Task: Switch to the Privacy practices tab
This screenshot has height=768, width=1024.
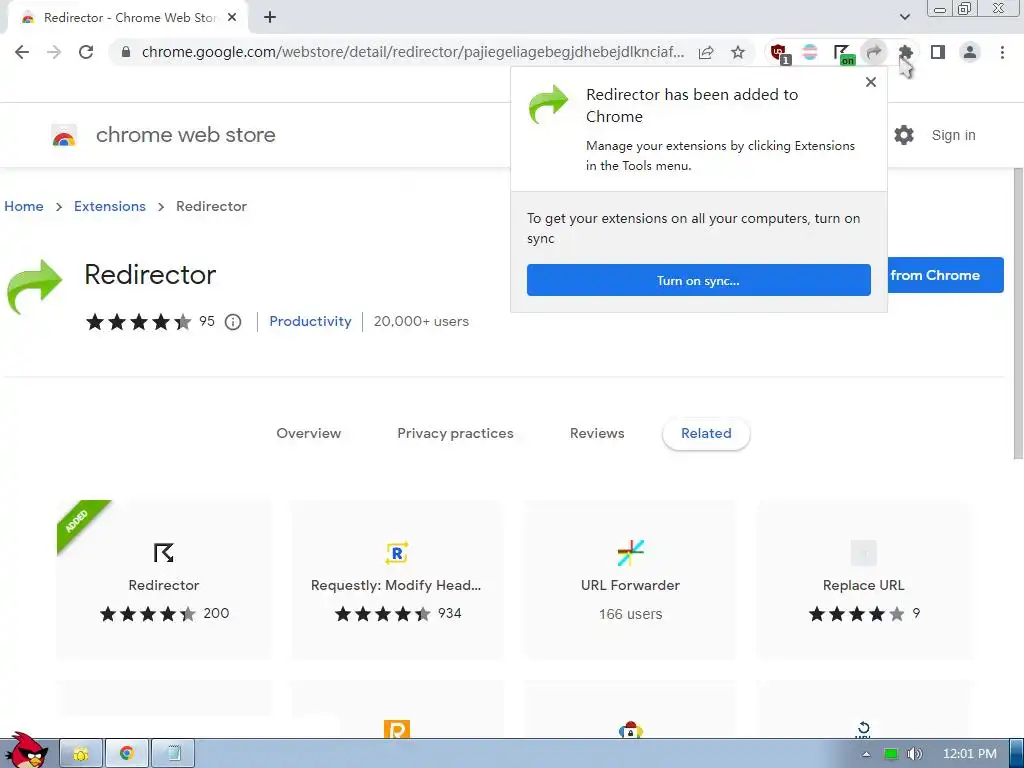Action: 455,434
